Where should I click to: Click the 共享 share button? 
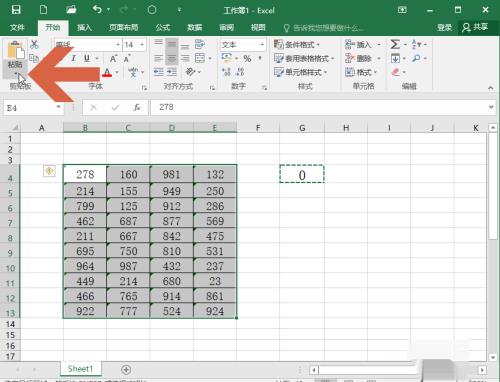[x=475, y=27]
